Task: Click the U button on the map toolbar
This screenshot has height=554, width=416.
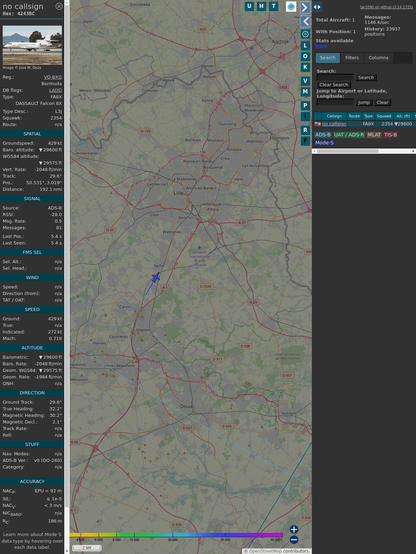Action: point(249,6)
